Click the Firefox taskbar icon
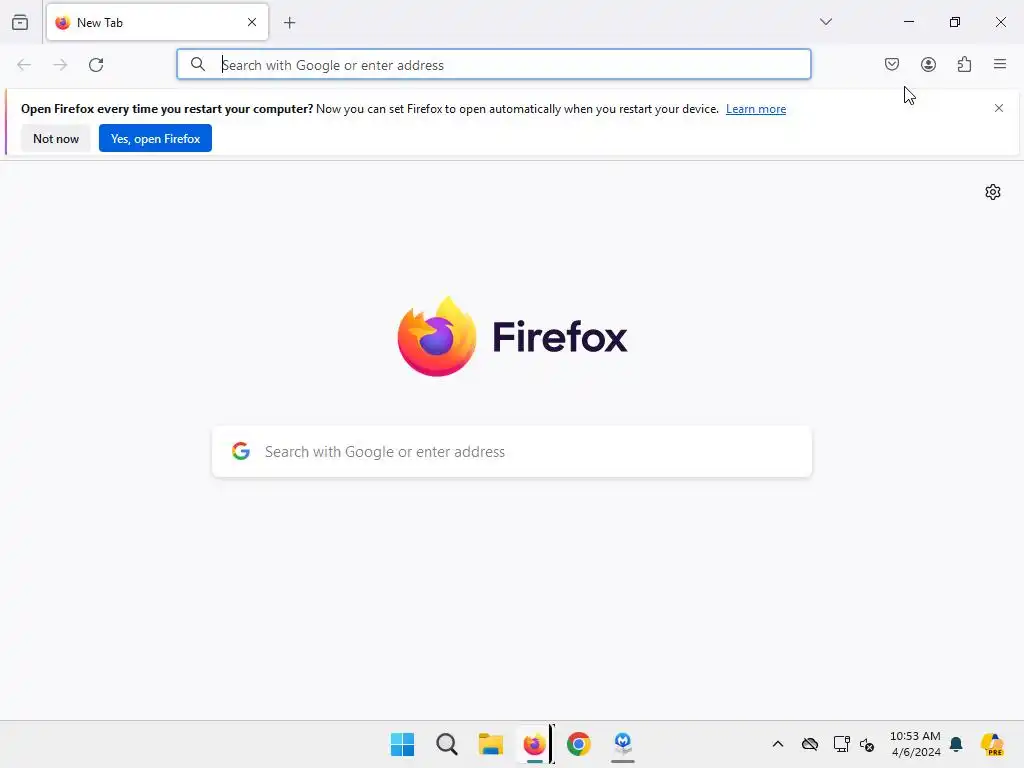The height and width of the screenshot is (768, 1024). 535,744
